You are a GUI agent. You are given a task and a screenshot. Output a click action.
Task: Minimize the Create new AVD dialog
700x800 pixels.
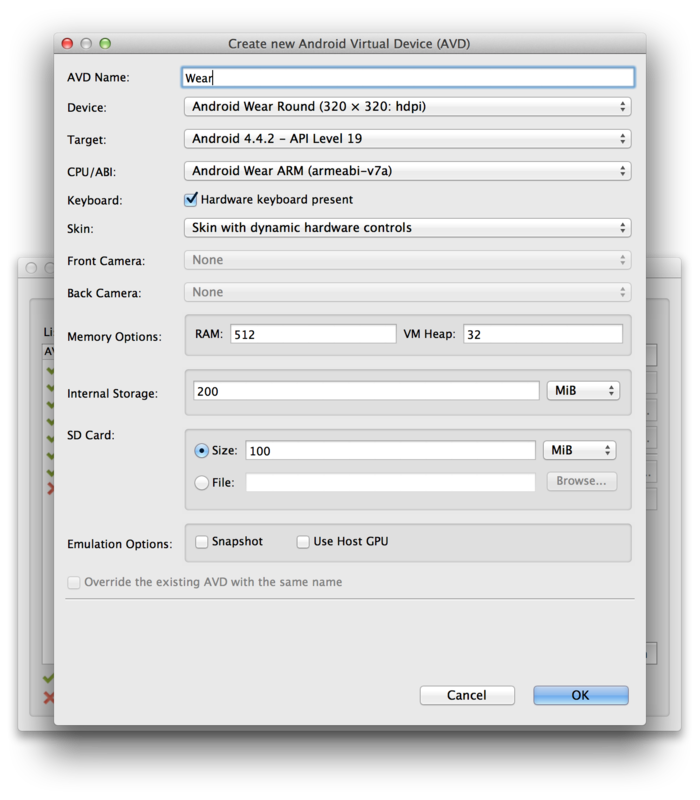86,43
